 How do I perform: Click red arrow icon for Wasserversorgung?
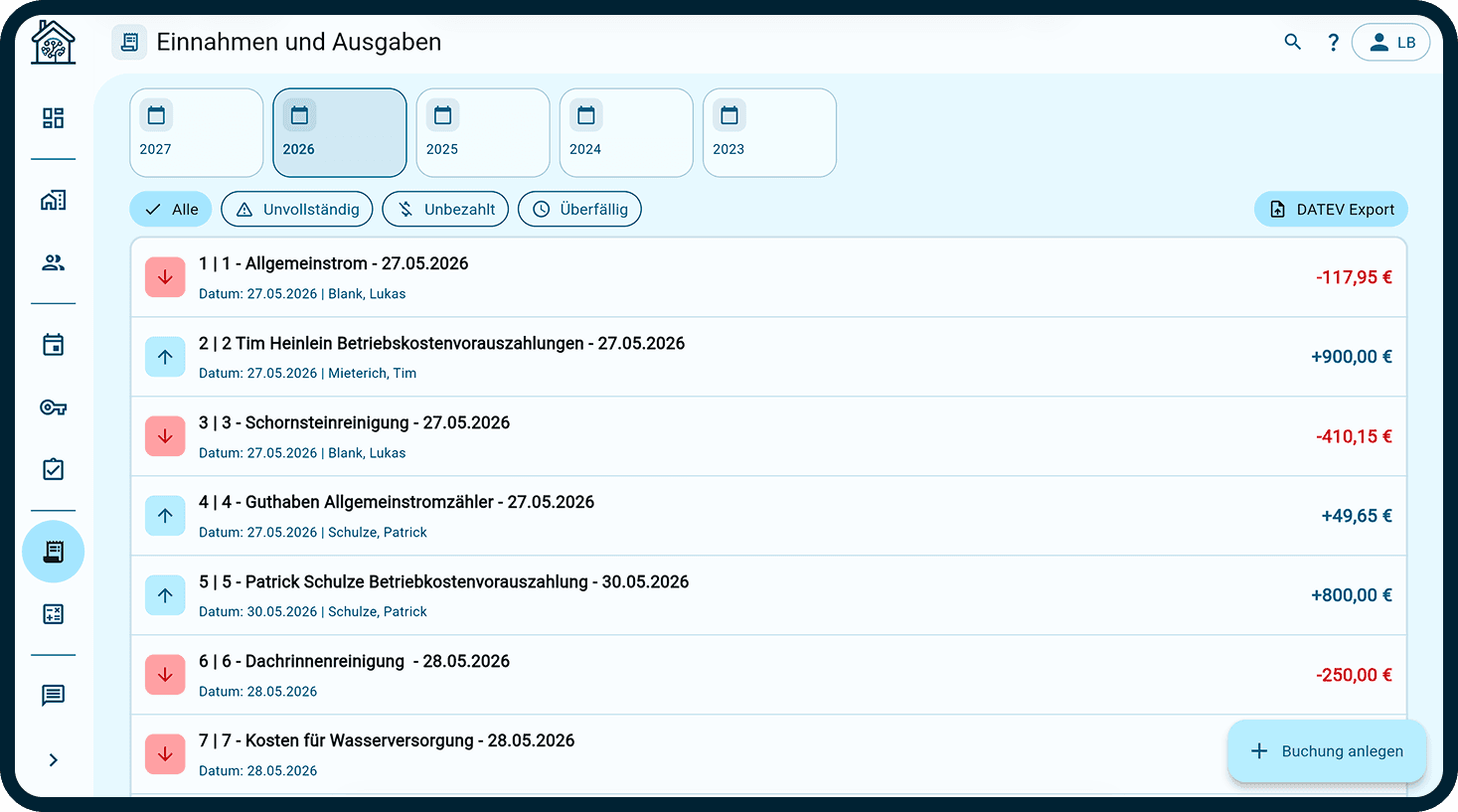[165, 754]
